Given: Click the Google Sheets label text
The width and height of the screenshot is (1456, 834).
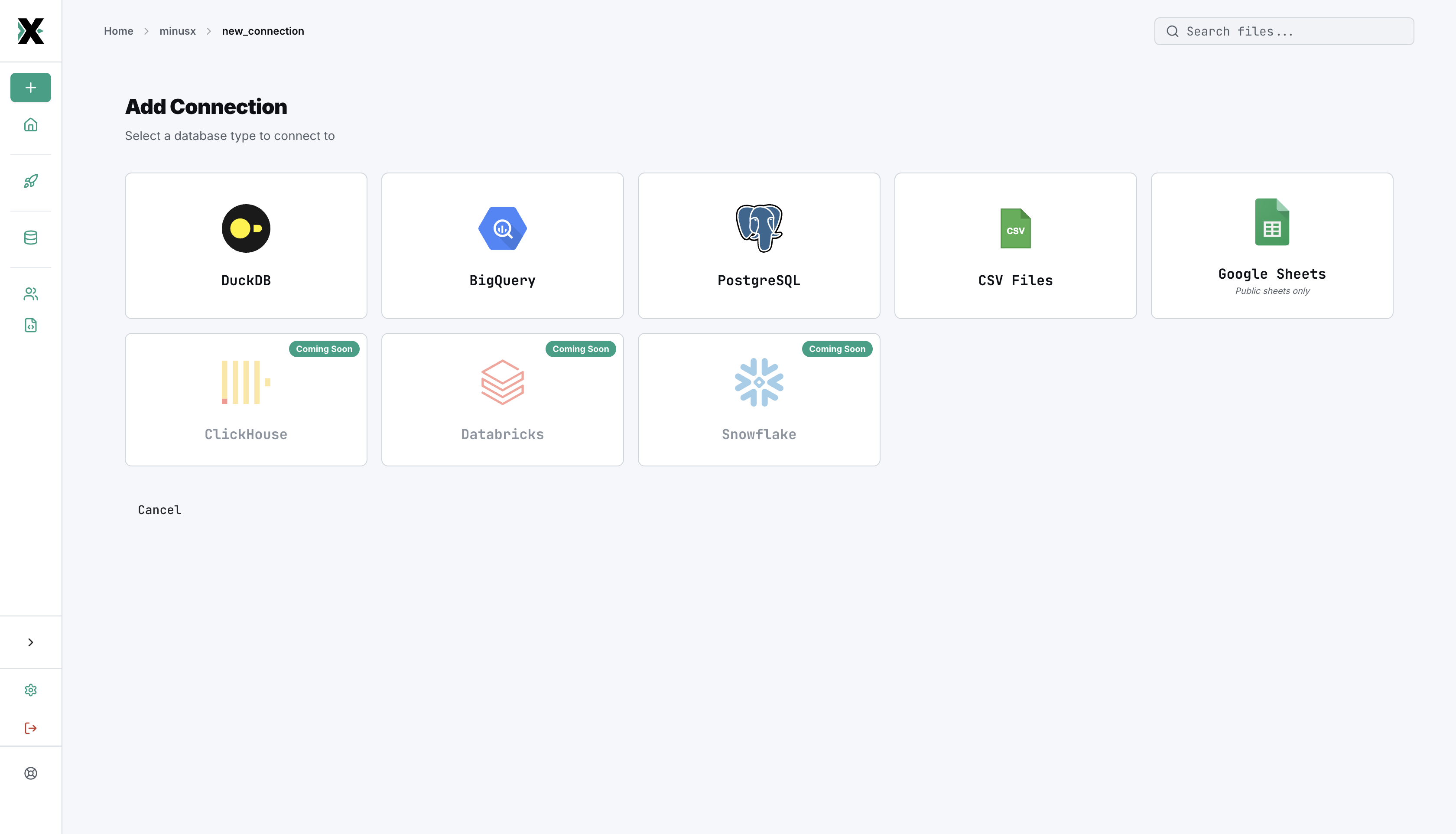Looking at the screenshot, I should point(1272,274).
